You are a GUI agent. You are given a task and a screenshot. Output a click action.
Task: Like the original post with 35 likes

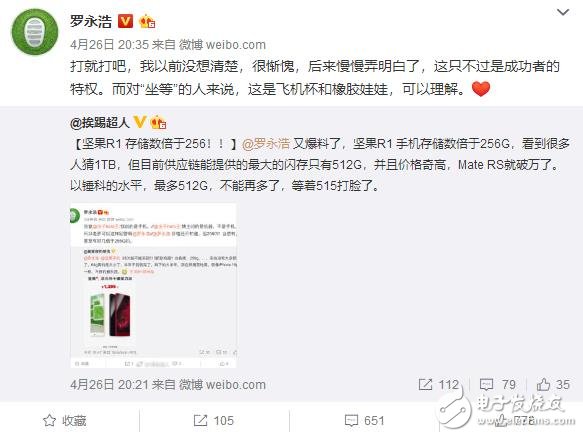553,385
